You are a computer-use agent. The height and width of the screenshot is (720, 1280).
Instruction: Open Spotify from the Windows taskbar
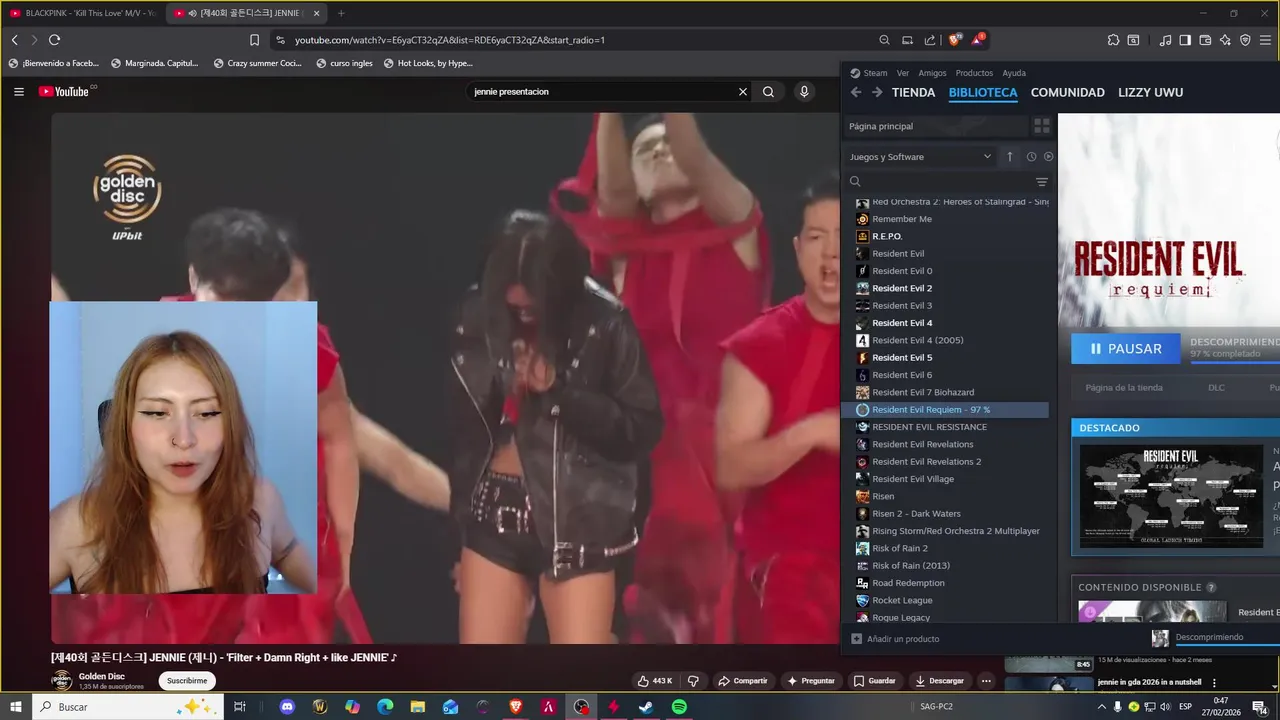coord(679,707)
